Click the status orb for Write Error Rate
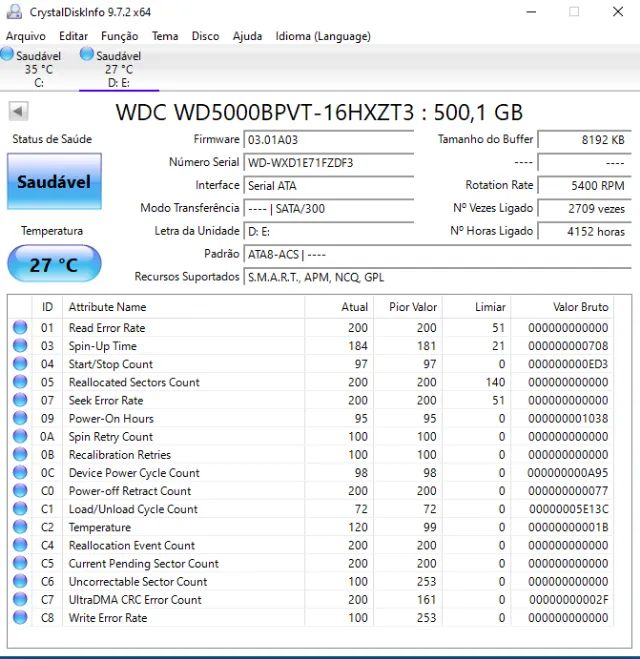The width and height of the screenshot is (640, 659). tap(20, 617)
